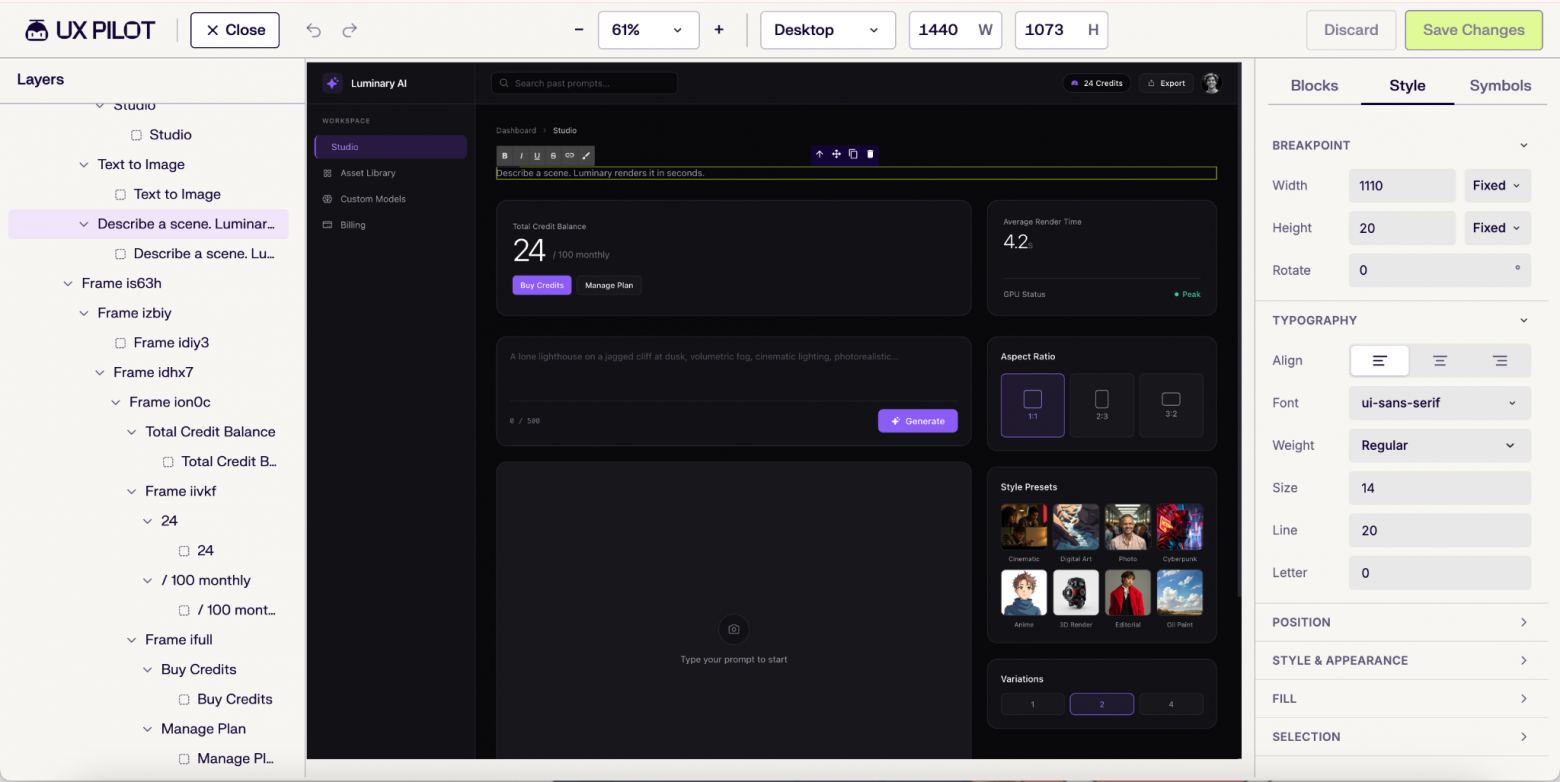
Task: Select the Cinematic style preset thumbnail
Action: click(x=1024, y=527)
